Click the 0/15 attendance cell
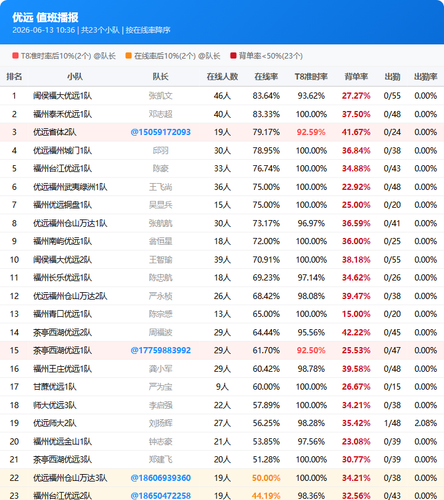 (x=392, y=387)
